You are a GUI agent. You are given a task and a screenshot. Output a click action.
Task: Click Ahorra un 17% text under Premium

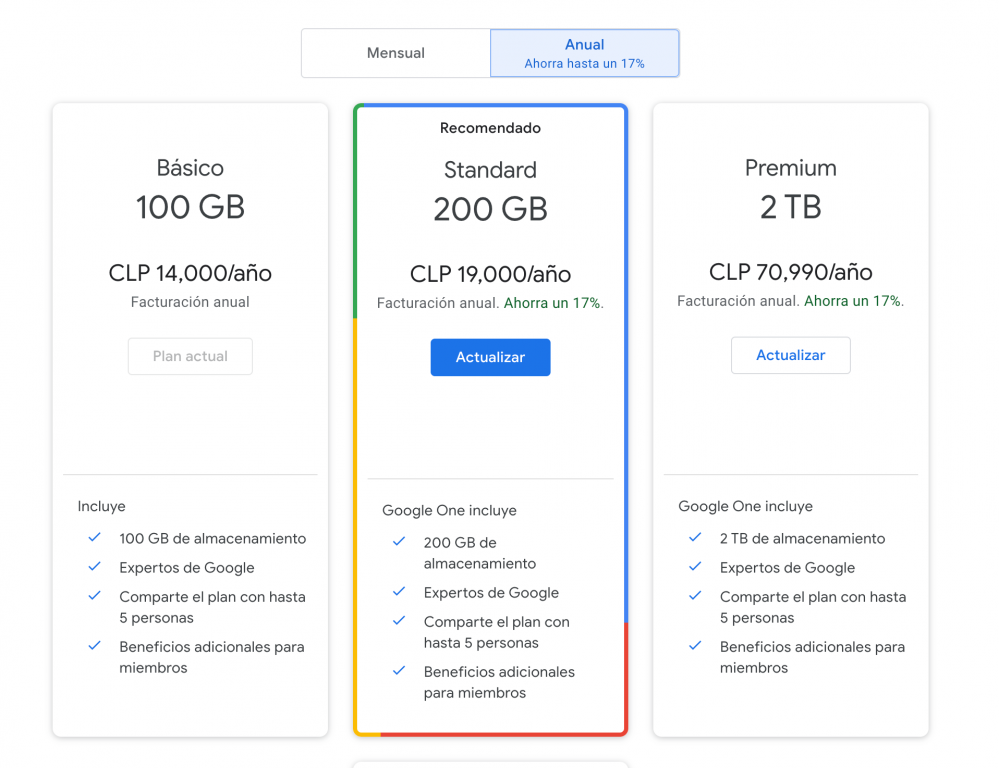pos(853,301)
